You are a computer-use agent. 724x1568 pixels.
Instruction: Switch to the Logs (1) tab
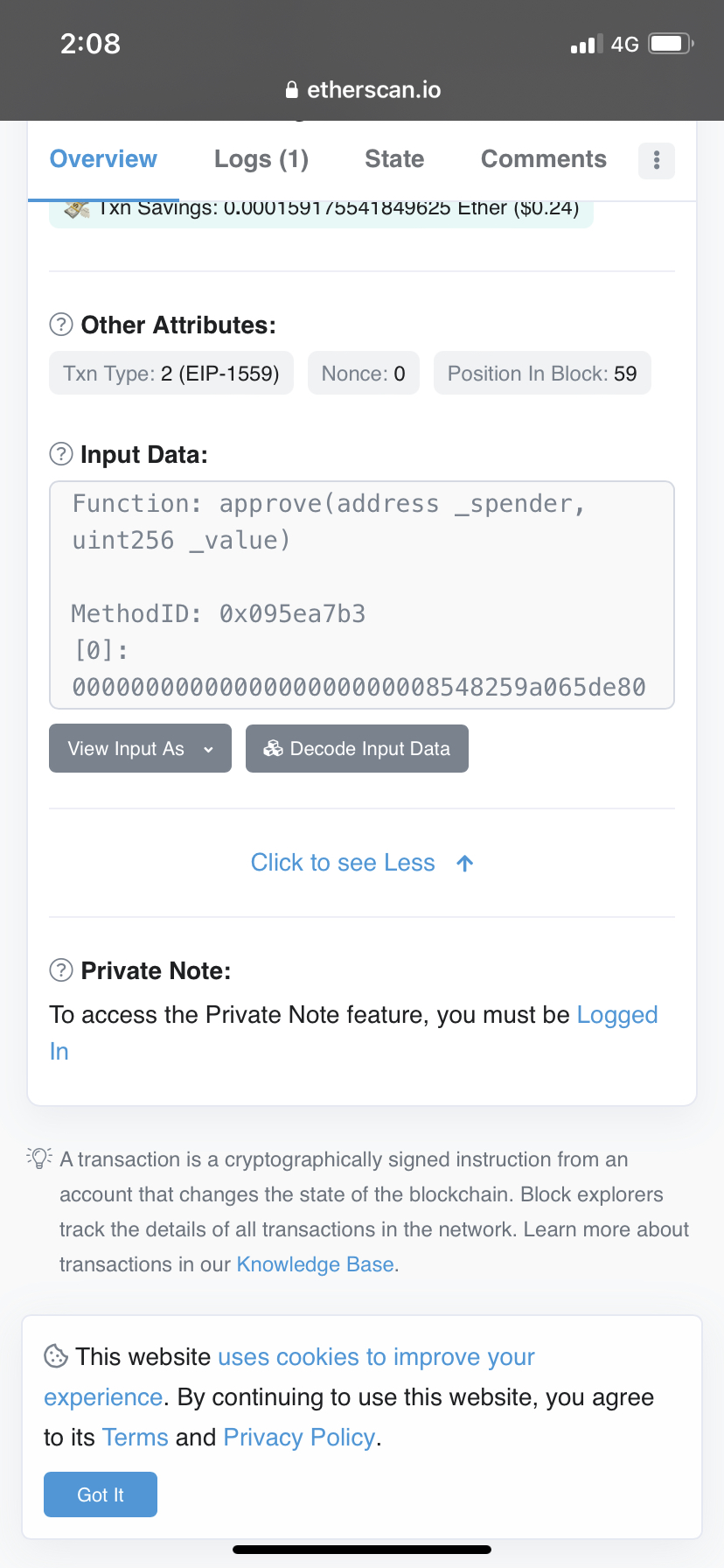(261, 159)
